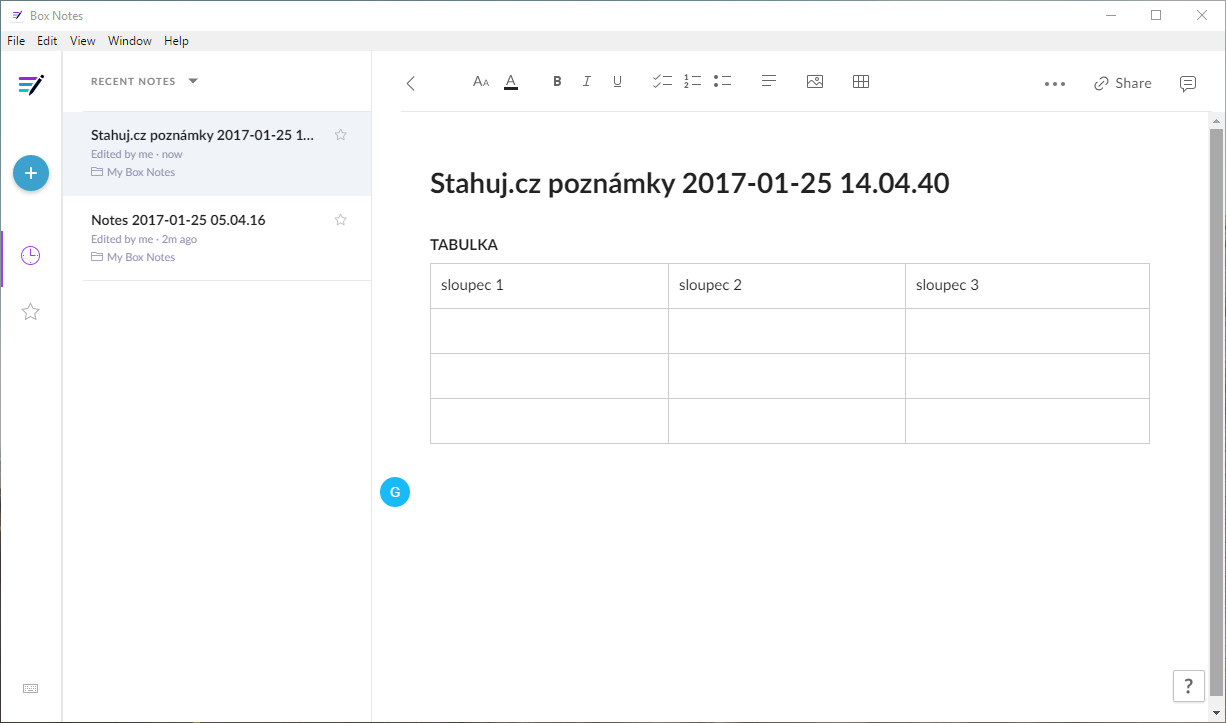Open the font size tool
This screenshot has height=723, width=1226.
[x=481, y=82]
